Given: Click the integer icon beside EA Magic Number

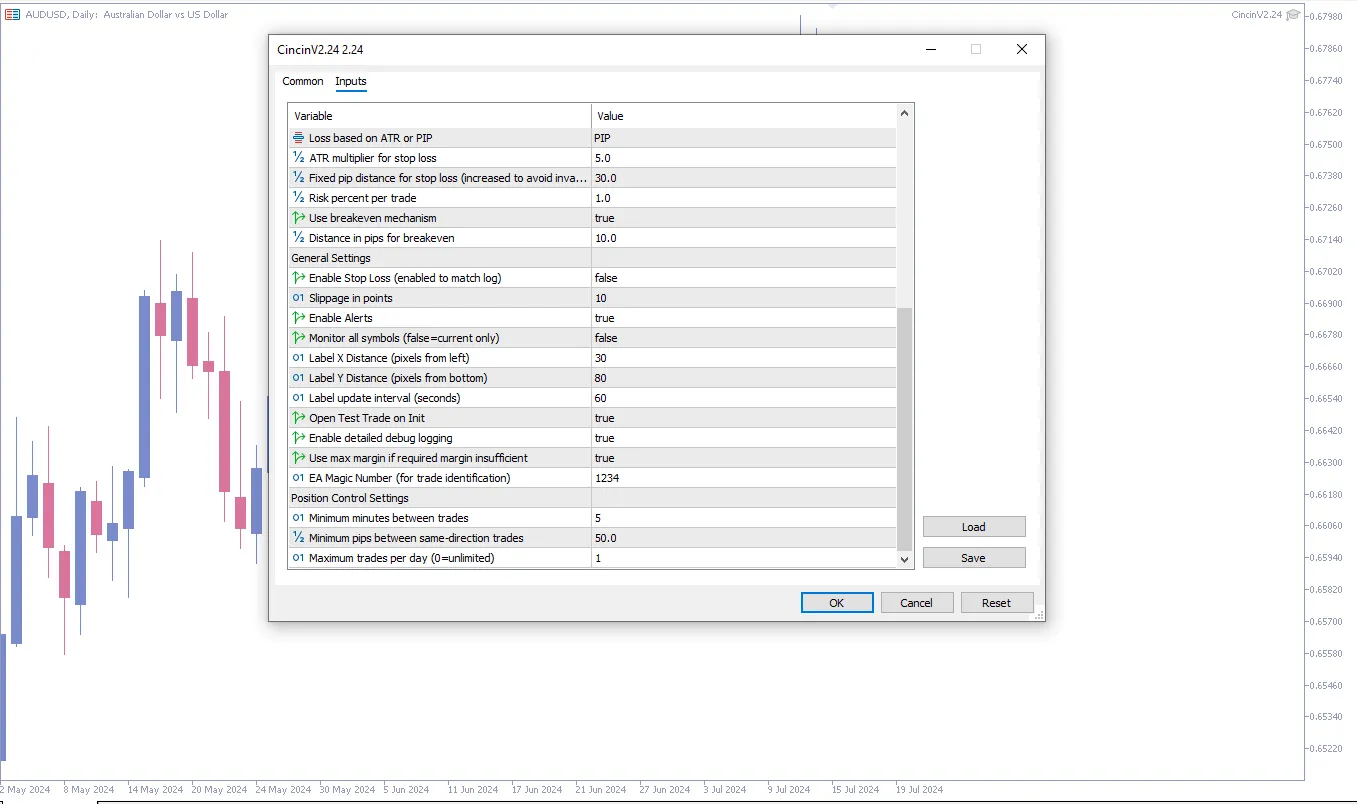Looking at the screenshot, I should coord(298,478).
